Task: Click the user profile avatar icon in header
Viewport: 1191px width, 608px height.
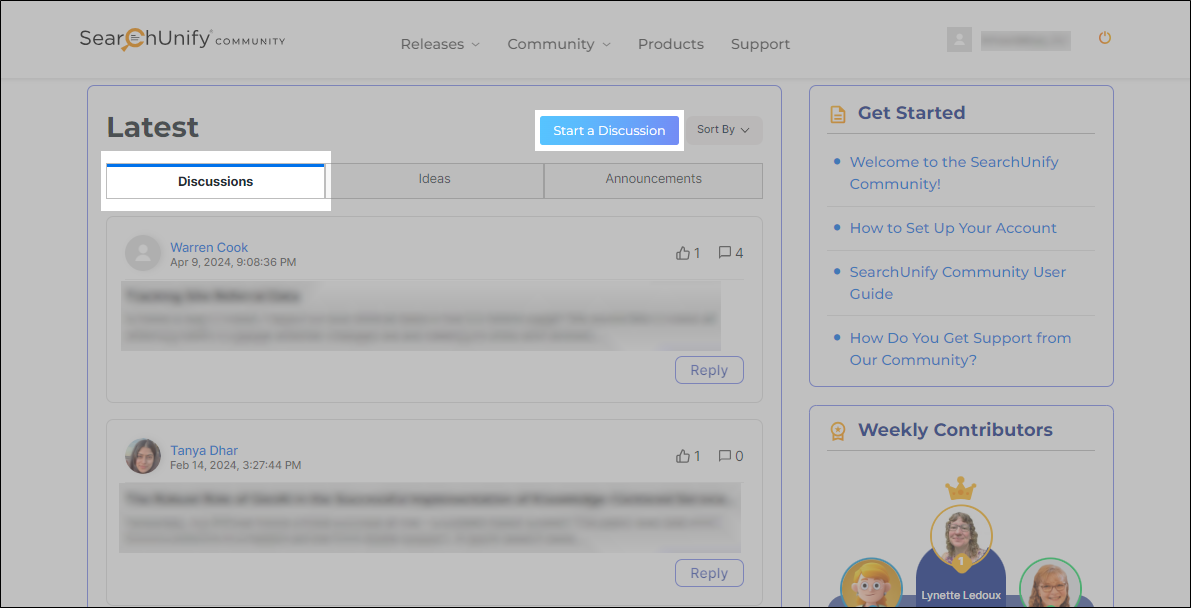Action: tap(959, 40)
